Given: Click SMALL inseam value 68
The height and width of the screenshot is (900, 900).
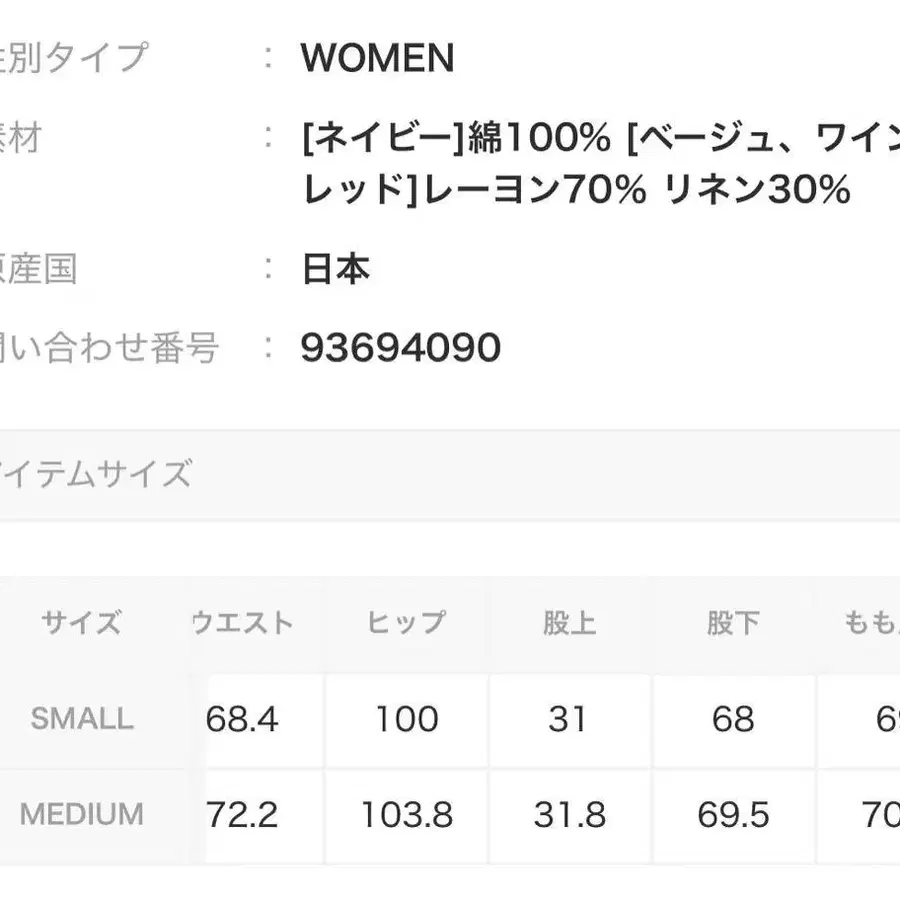Looking at the screenshot, I should point(732,718).
